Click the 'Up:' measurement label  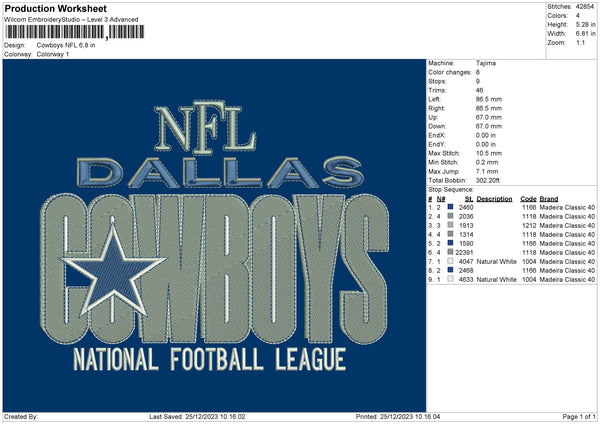click(433, 117)
